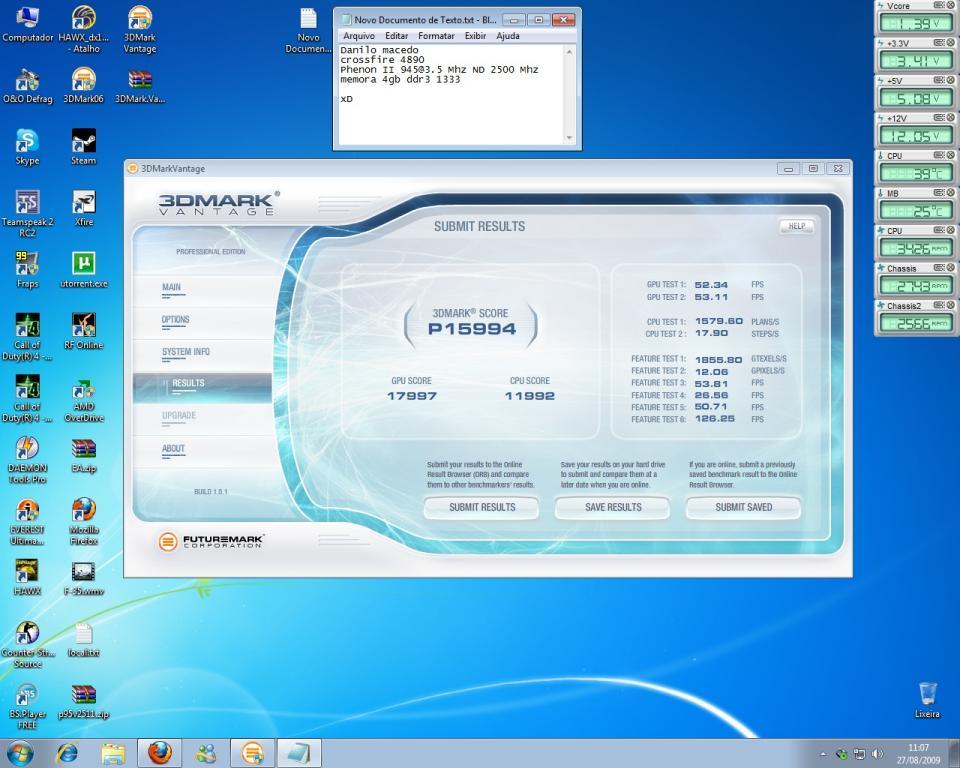Viewport: 960px width, 768px height.
Task: Launch utorrent.exe desktop icon
Action: click(84, 270)
